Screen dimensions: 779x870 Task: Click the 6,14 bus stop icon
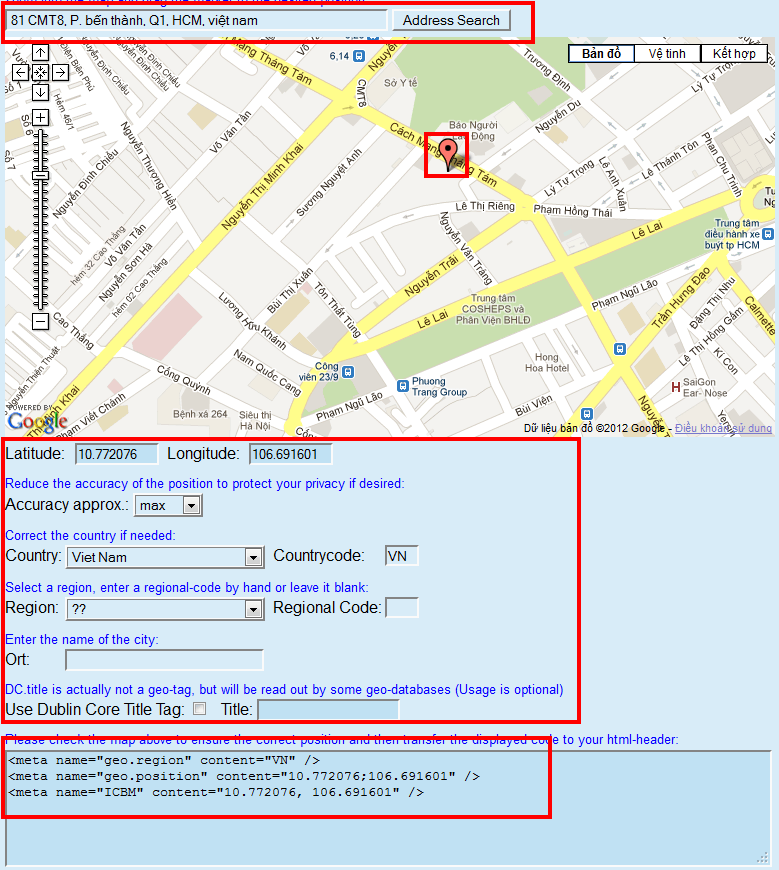[x=358, y=56]
